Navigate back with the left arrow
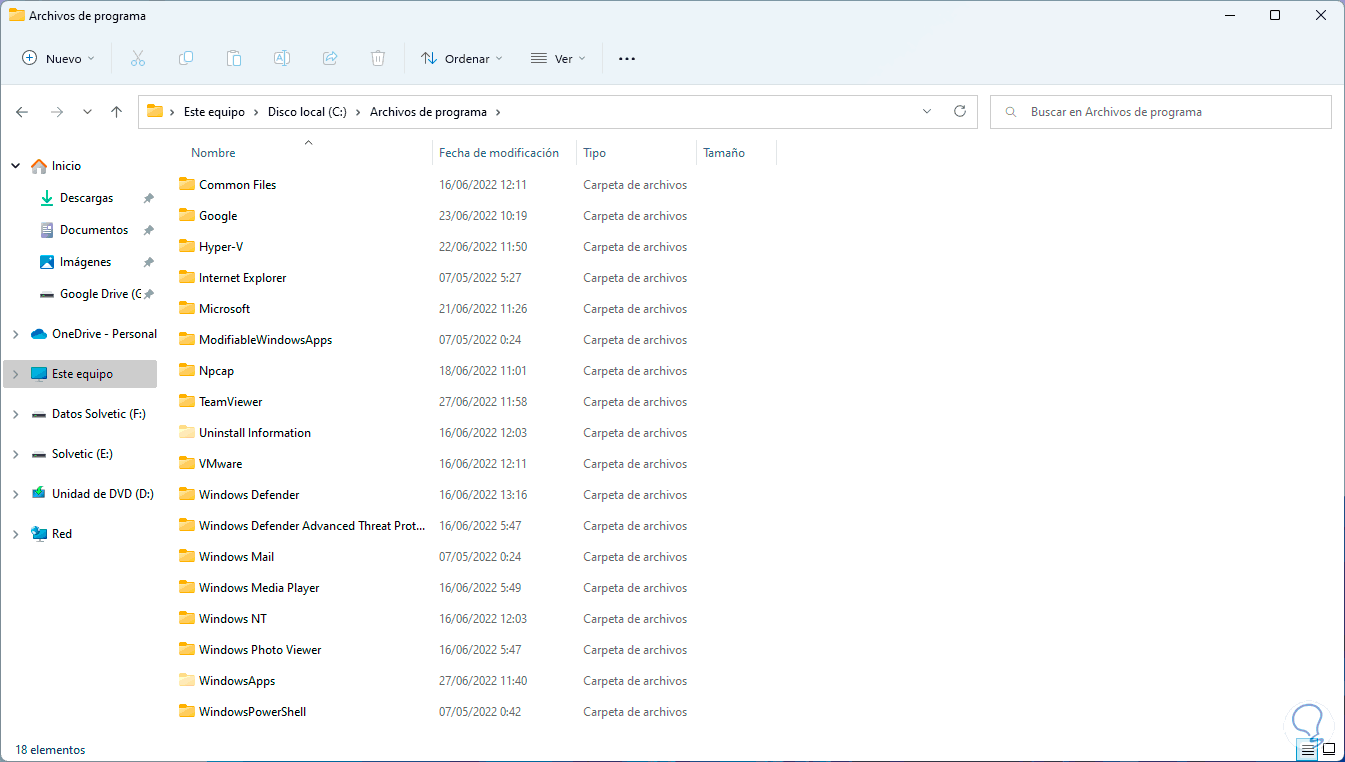 [x=22, y=112]
